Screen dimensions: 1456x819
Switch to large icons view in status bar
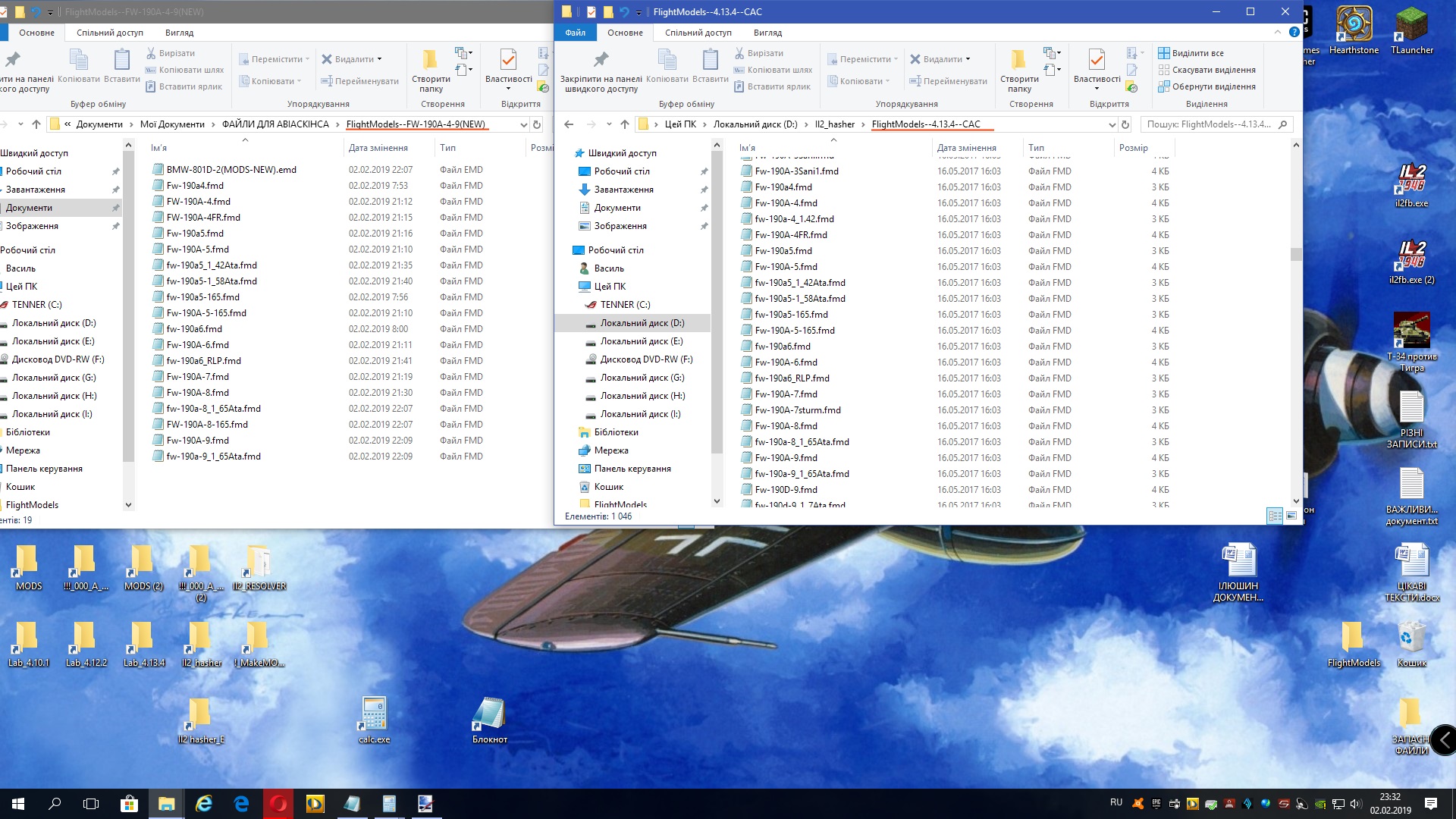point(1291,516)
